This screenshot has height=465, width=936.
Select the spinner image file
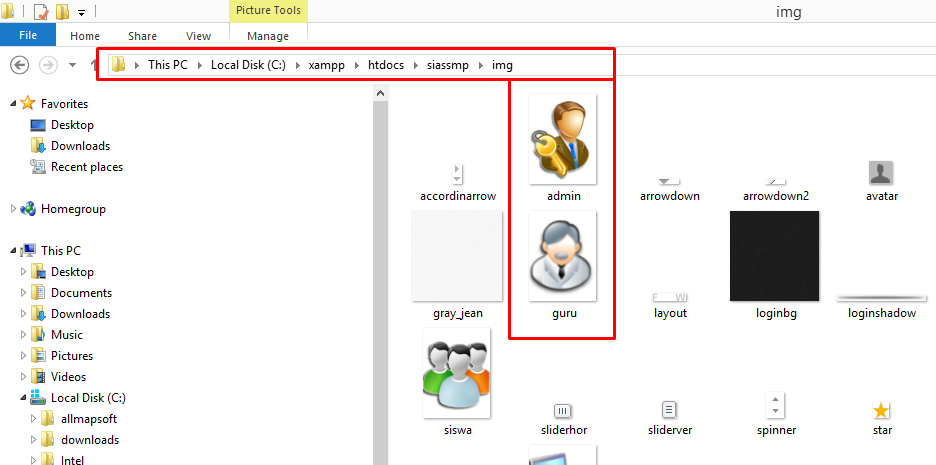tap(775, 414)
